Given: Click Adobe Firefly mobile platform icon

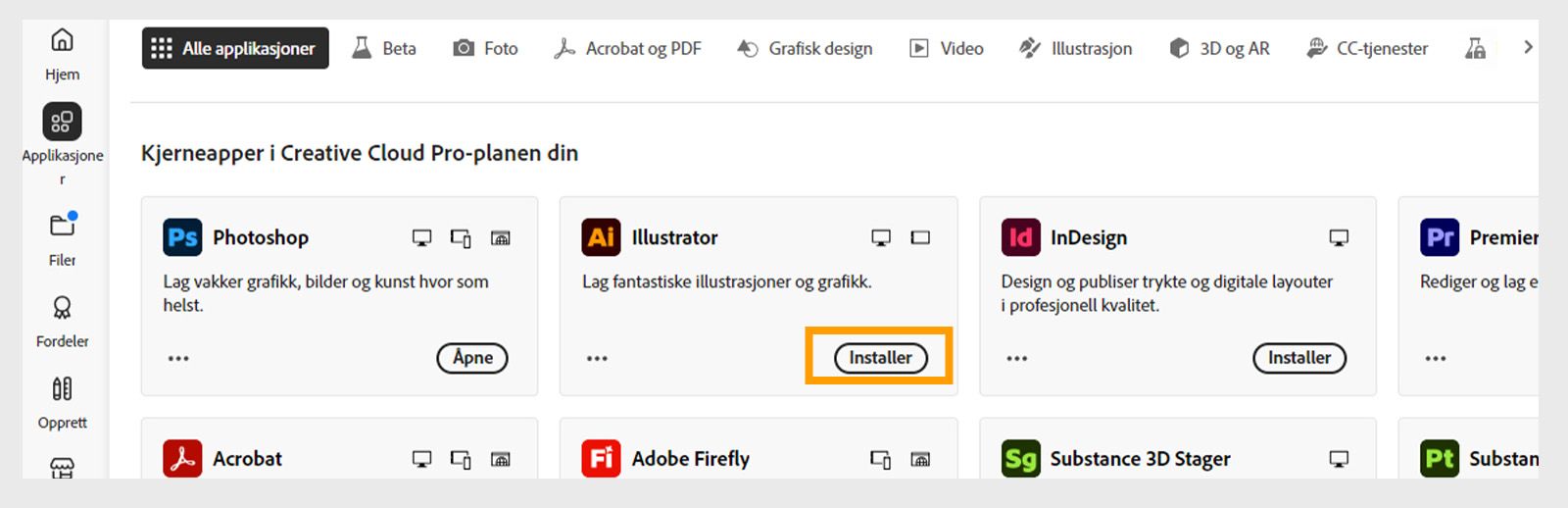Looking at the screenshot, I should click(x=880, y=458).
